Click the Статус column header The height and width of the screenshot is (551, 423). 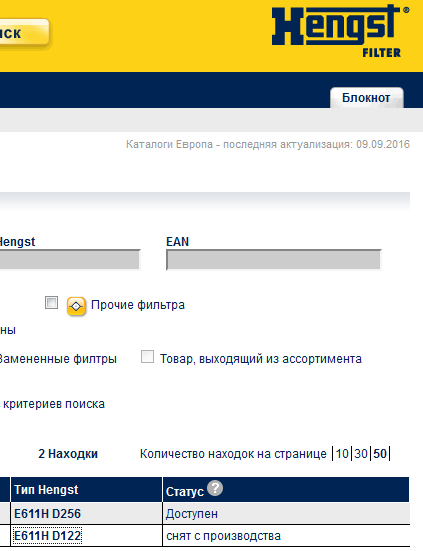[x=286, y=490]
